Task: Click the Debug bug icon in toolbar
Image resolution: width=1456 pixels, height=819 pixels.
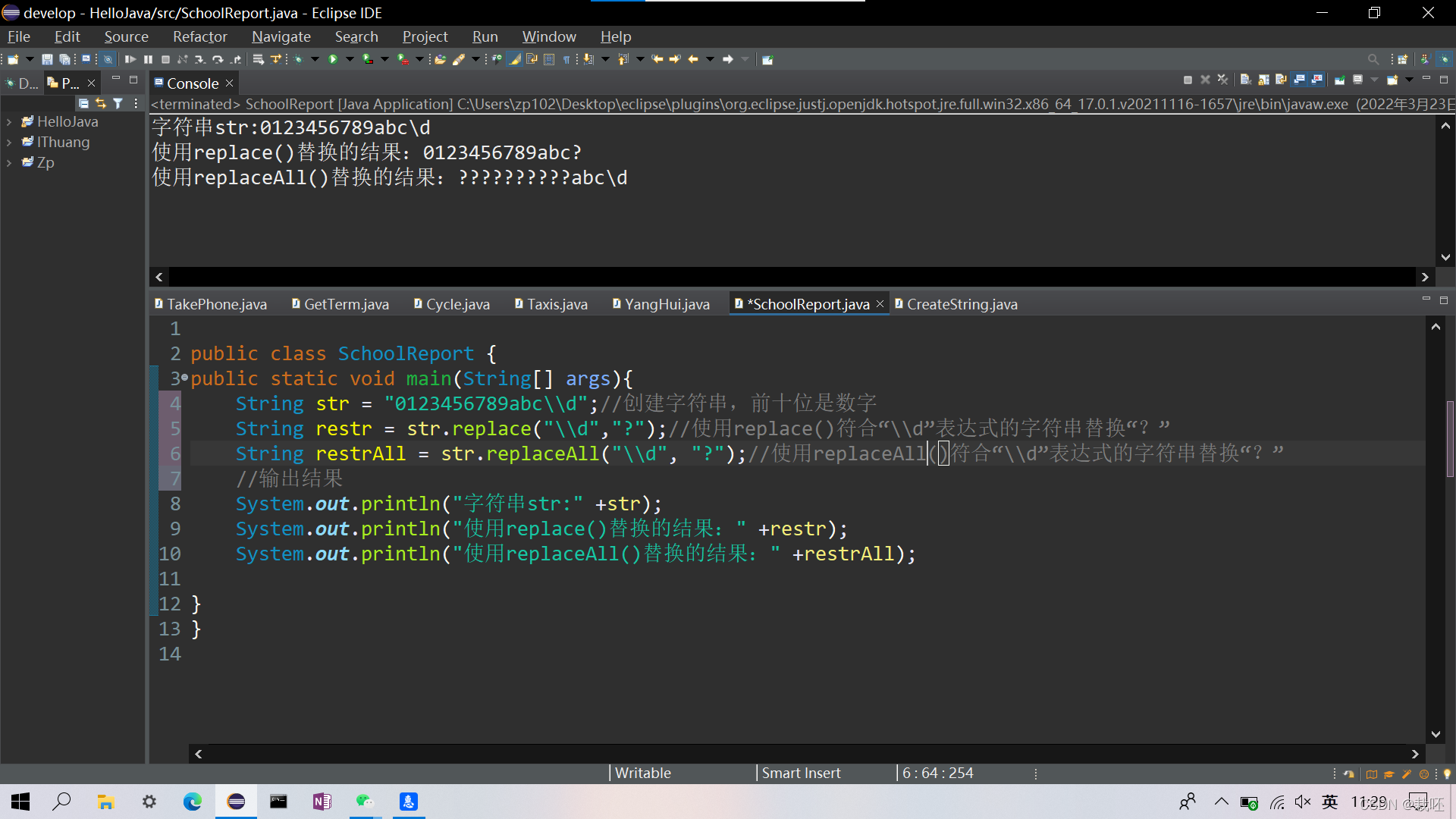Action: pos(299,59)
